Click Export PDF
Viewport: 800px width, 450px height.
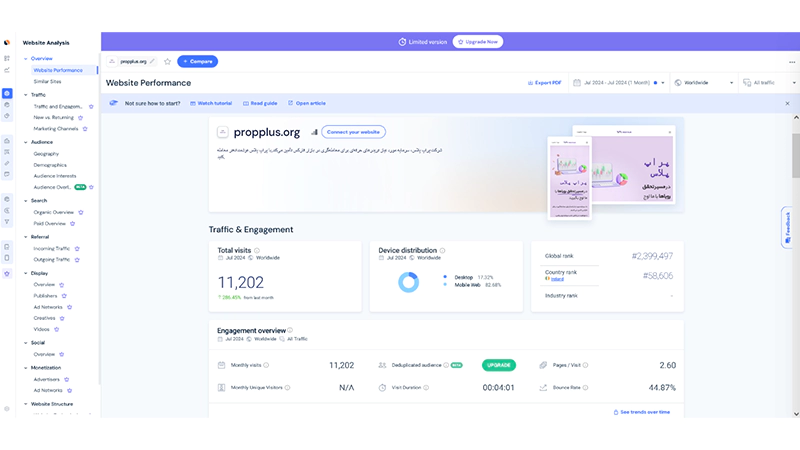544,83
